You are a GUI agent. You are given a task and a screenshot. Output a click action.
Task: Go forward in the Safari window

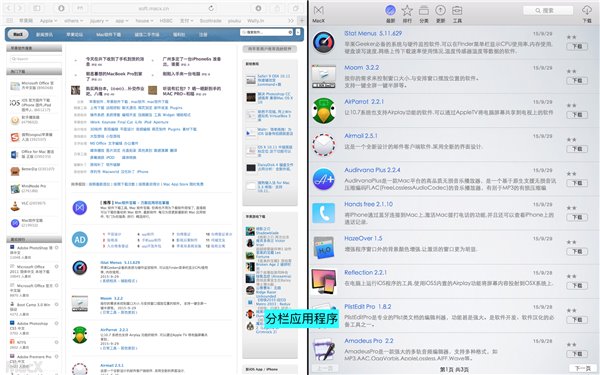[x=19, y=8]
